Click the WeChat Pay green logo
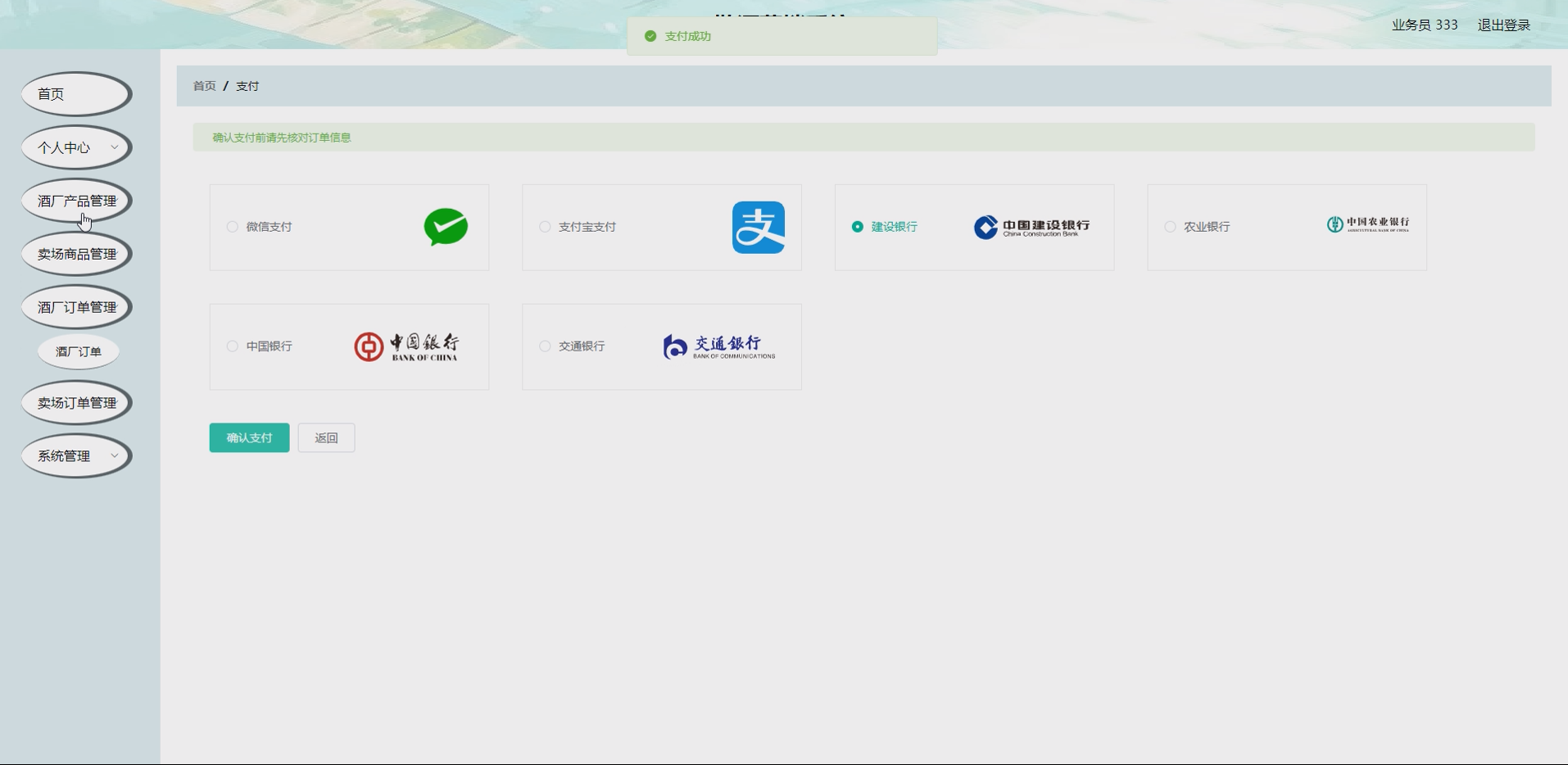The height and width of the screenshot is (765, 1568). click(446, 227)
